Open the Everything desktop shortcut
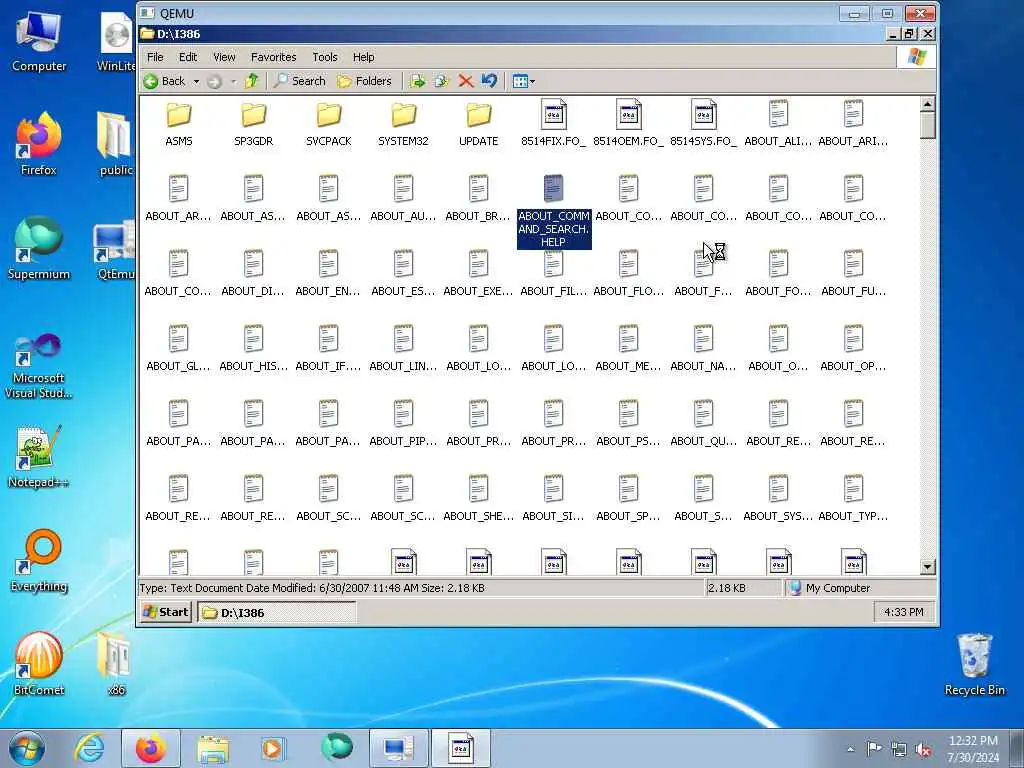The image size is (1024, 768). pos(39,560)
